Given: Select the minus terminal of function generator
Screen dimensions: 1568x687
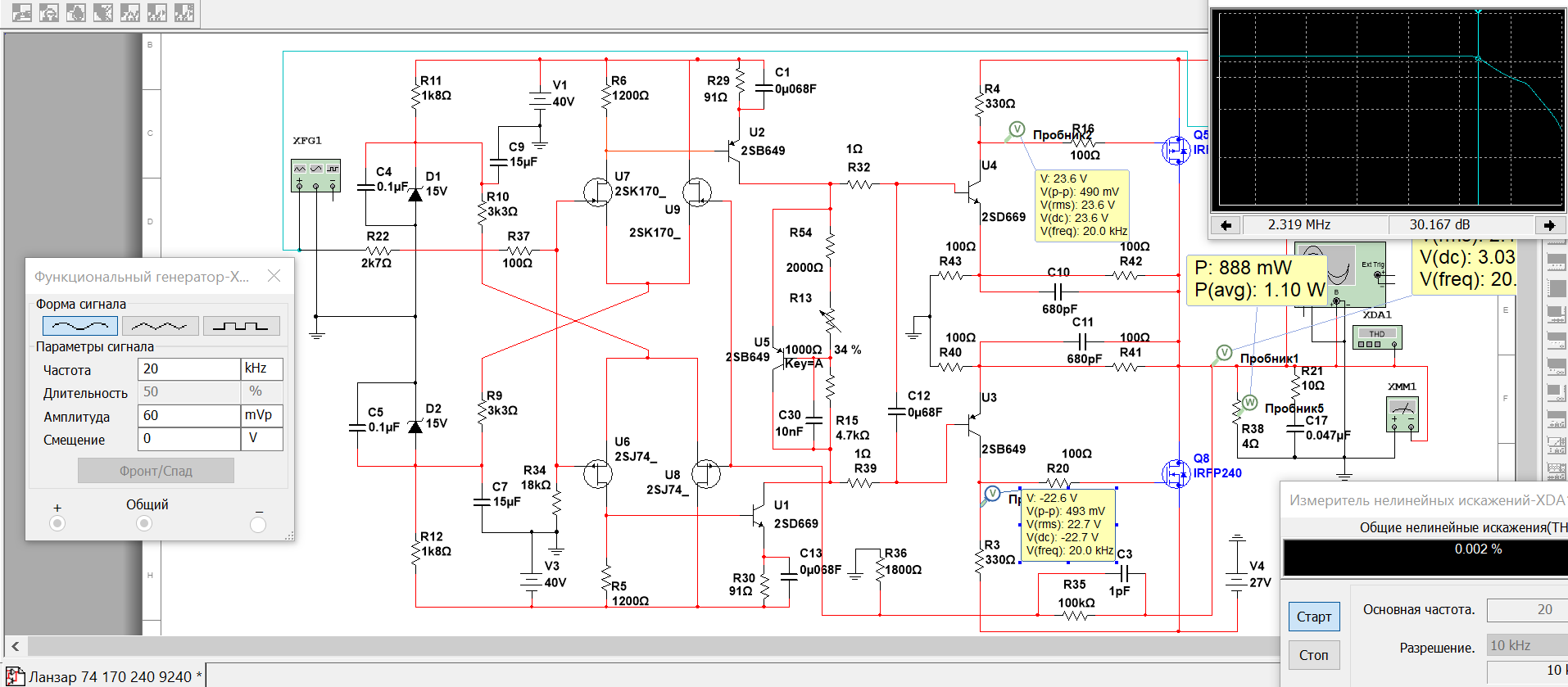Looking at the screenshot, I should pyautogui.click(x=258, y=524).
